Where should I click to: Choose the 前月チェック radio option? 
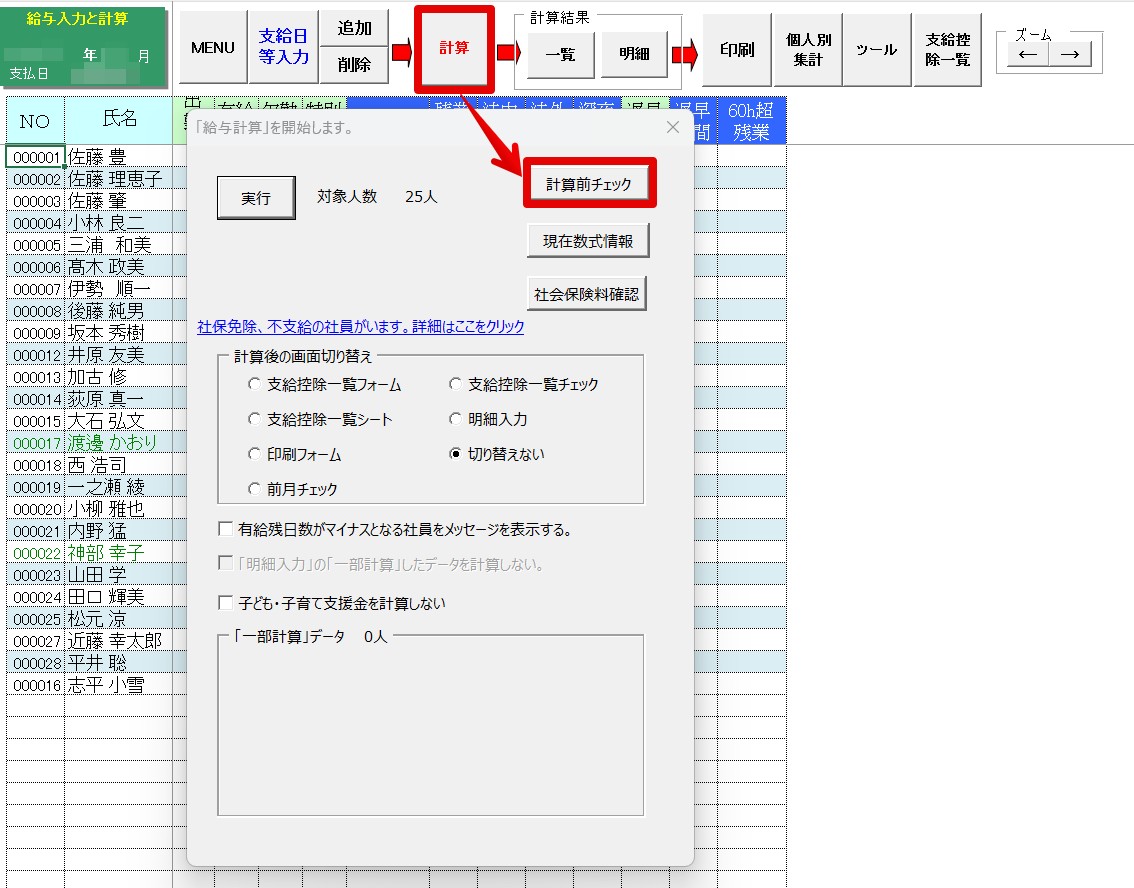[x=254, y=489]
